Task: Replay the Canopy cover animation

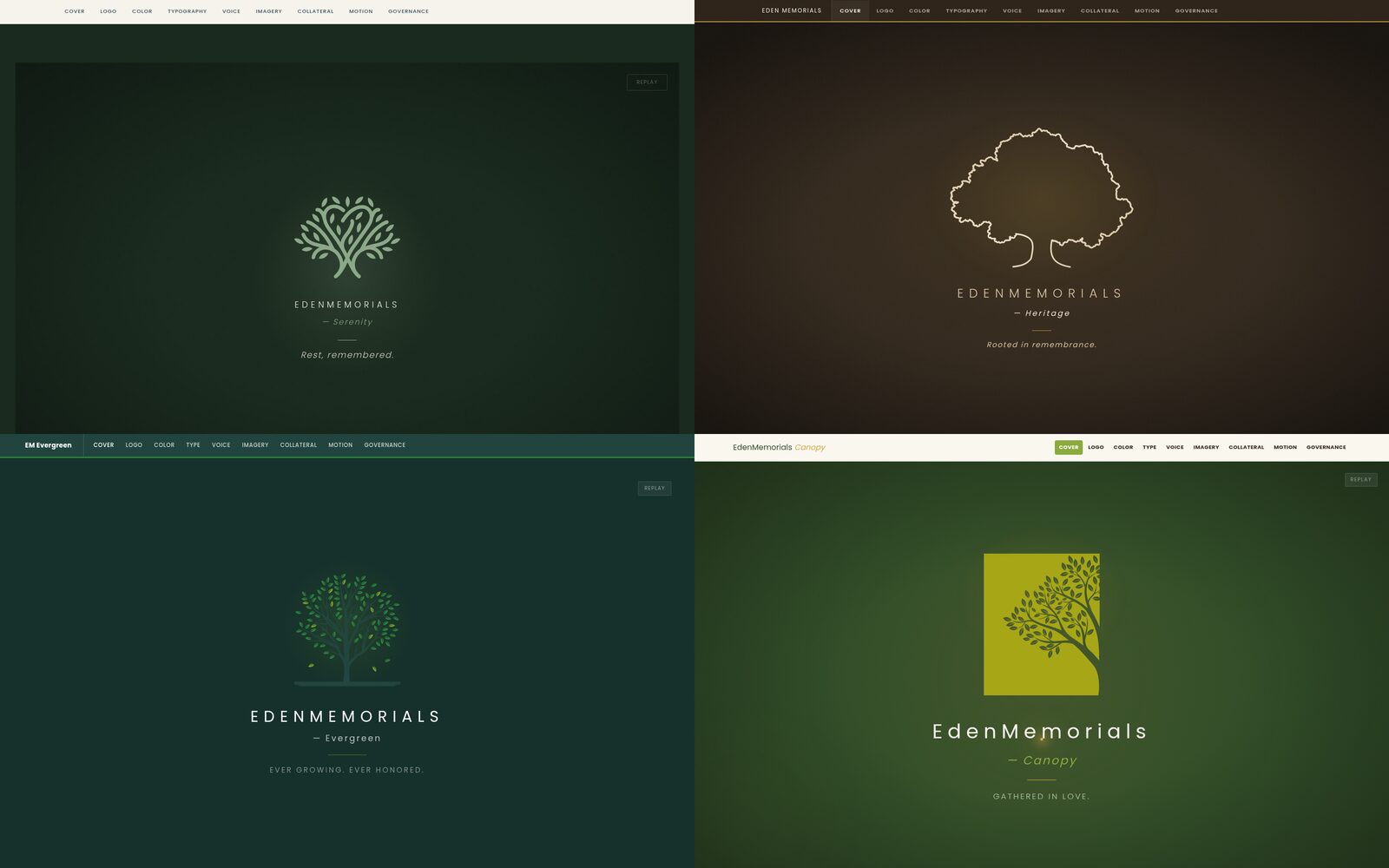Action: [1360, 479]
